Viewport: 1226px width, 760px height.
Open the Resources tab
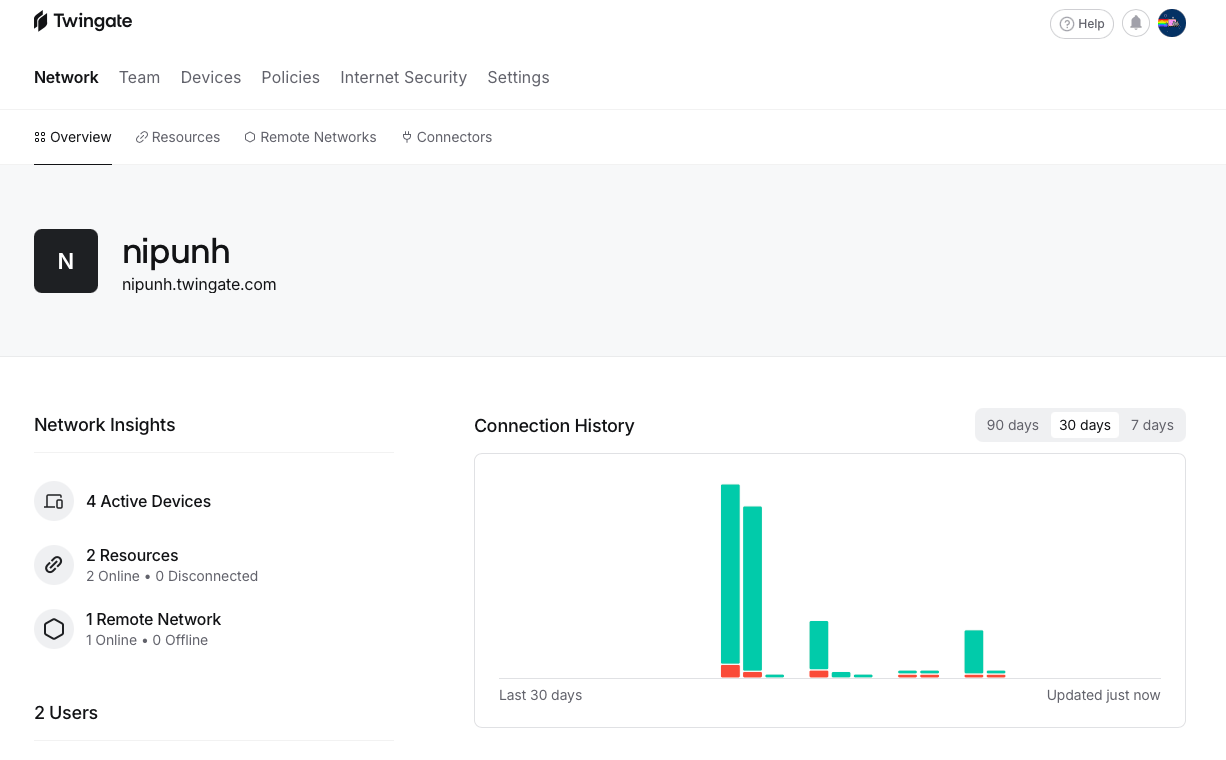(x=178, y=137)
